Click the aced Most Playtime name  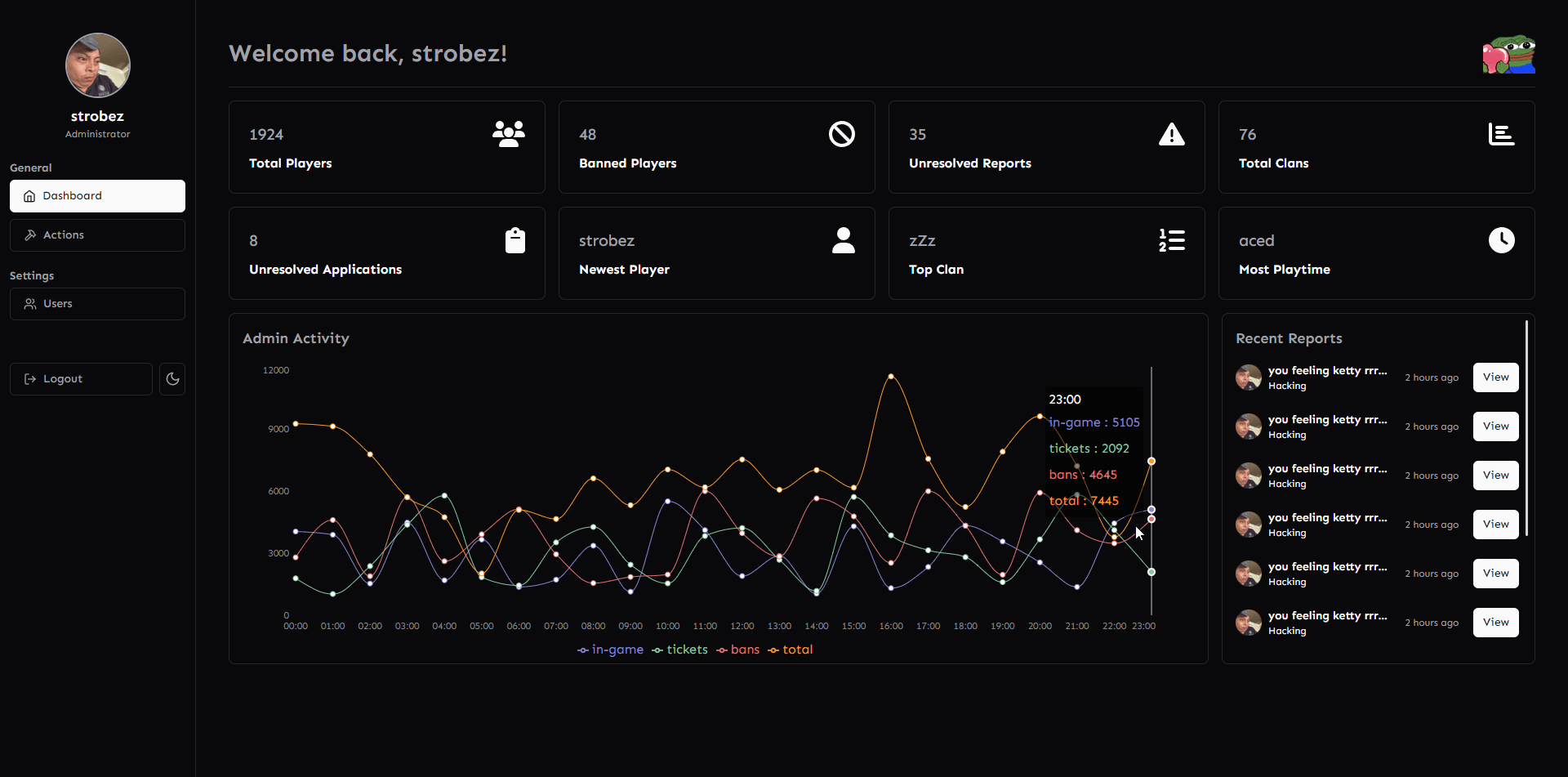[x=1256, y=241]
